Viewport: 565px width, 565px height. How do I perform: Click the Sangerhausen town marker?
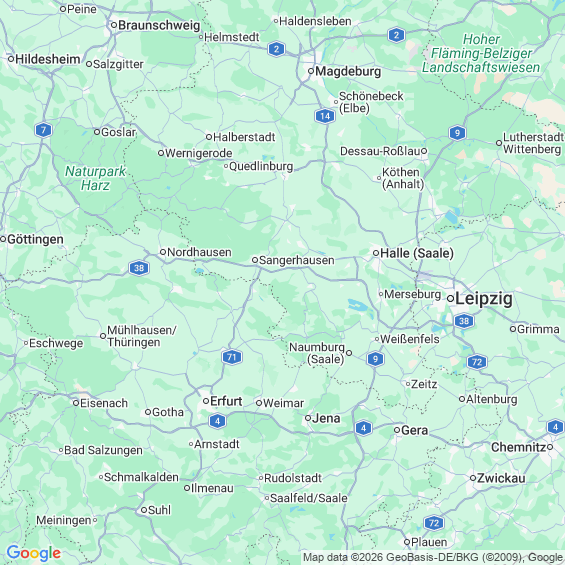click(x=255, y=260)
